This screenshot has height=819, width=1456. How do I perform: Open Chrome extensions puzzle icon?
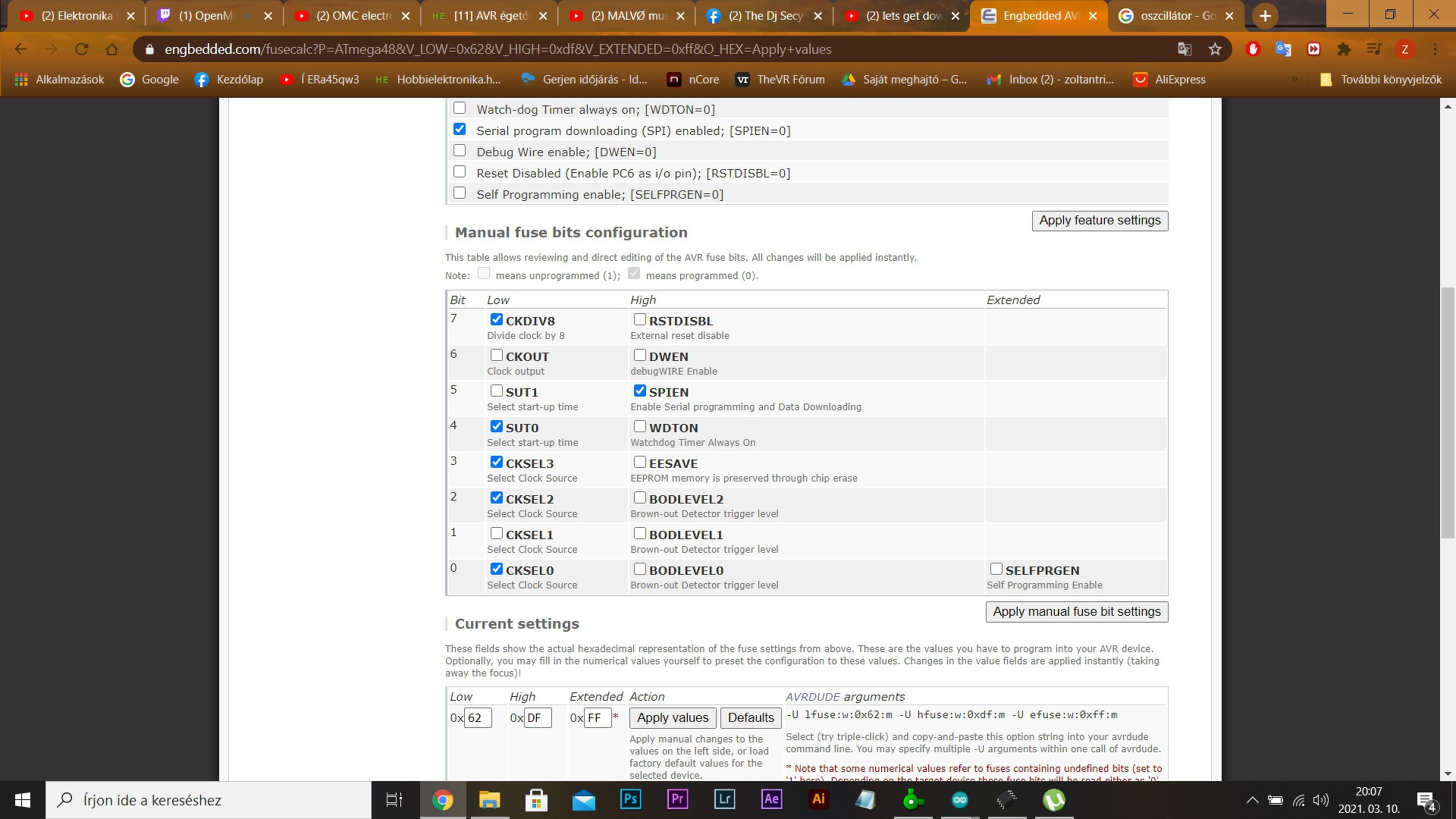[x=1344, y=49]
